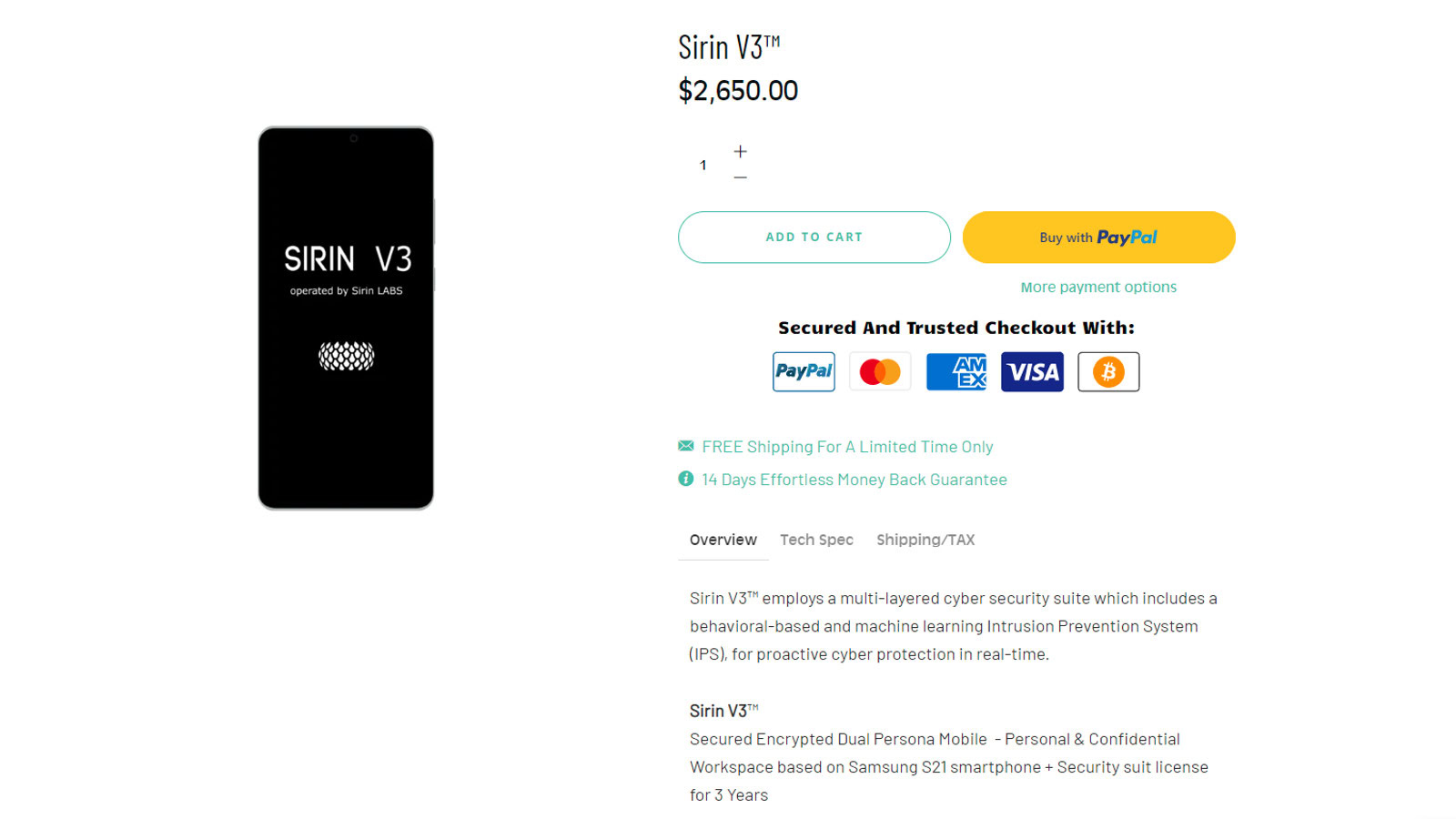Click the Visa card logo icon
1456x819 pixels.
click(1032, 371)
